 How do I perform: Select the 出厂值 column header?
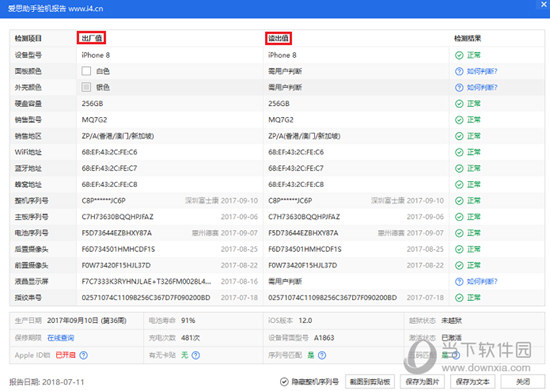coord(92,38)
